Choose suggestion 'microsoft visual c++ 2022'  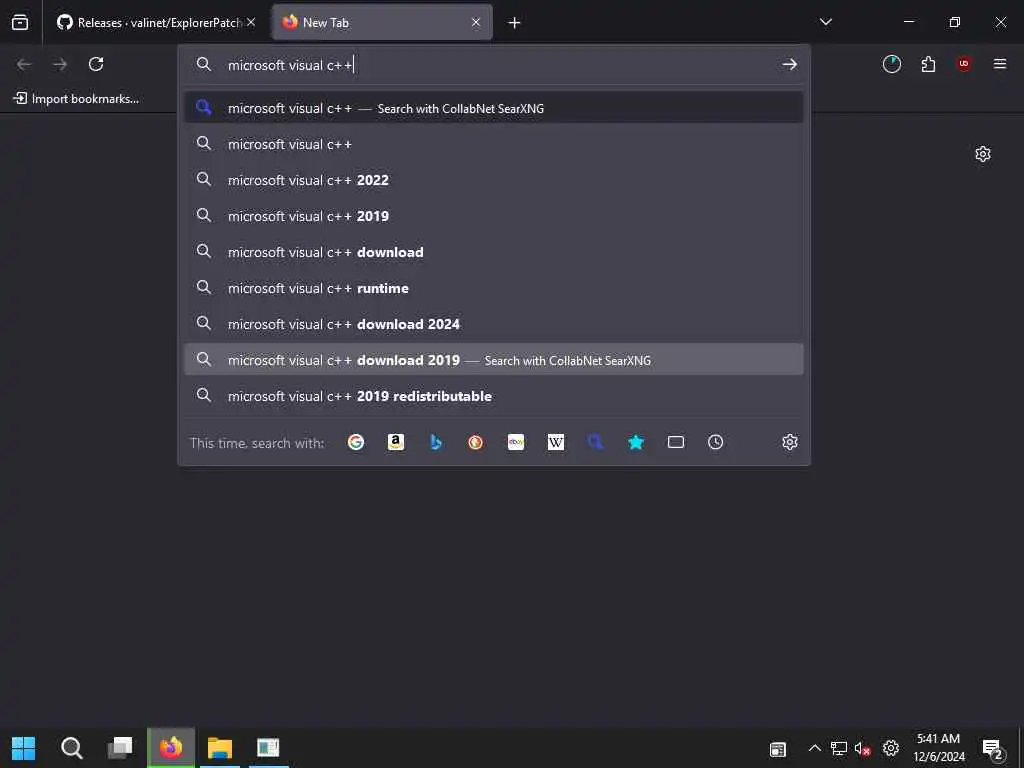pos(494,180)
